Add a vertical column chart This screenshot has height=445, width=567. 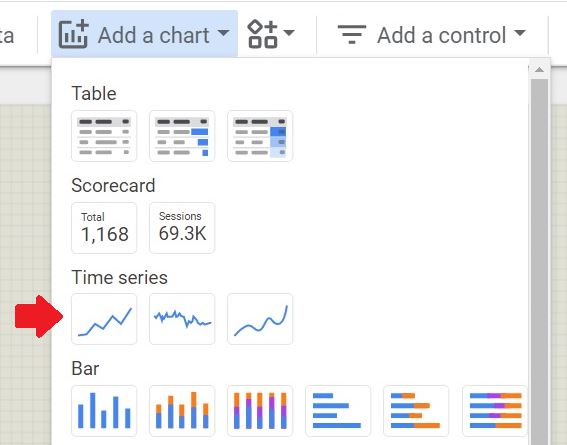pyautogui.click(x=104, y=411)
